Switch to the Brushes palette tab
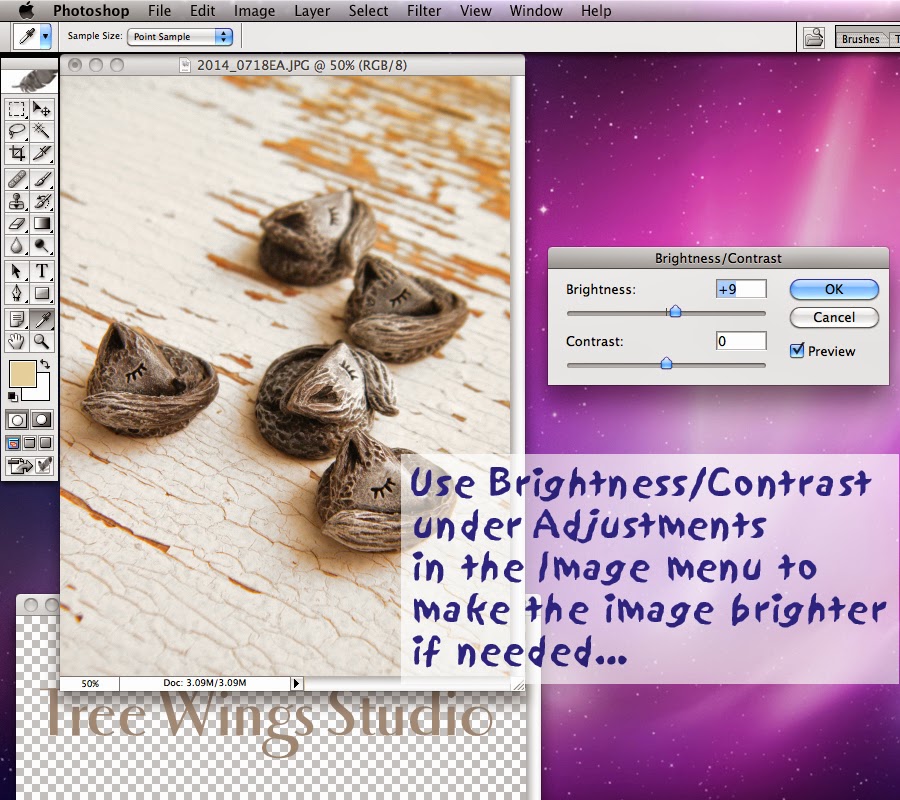 tap(860, 39)
